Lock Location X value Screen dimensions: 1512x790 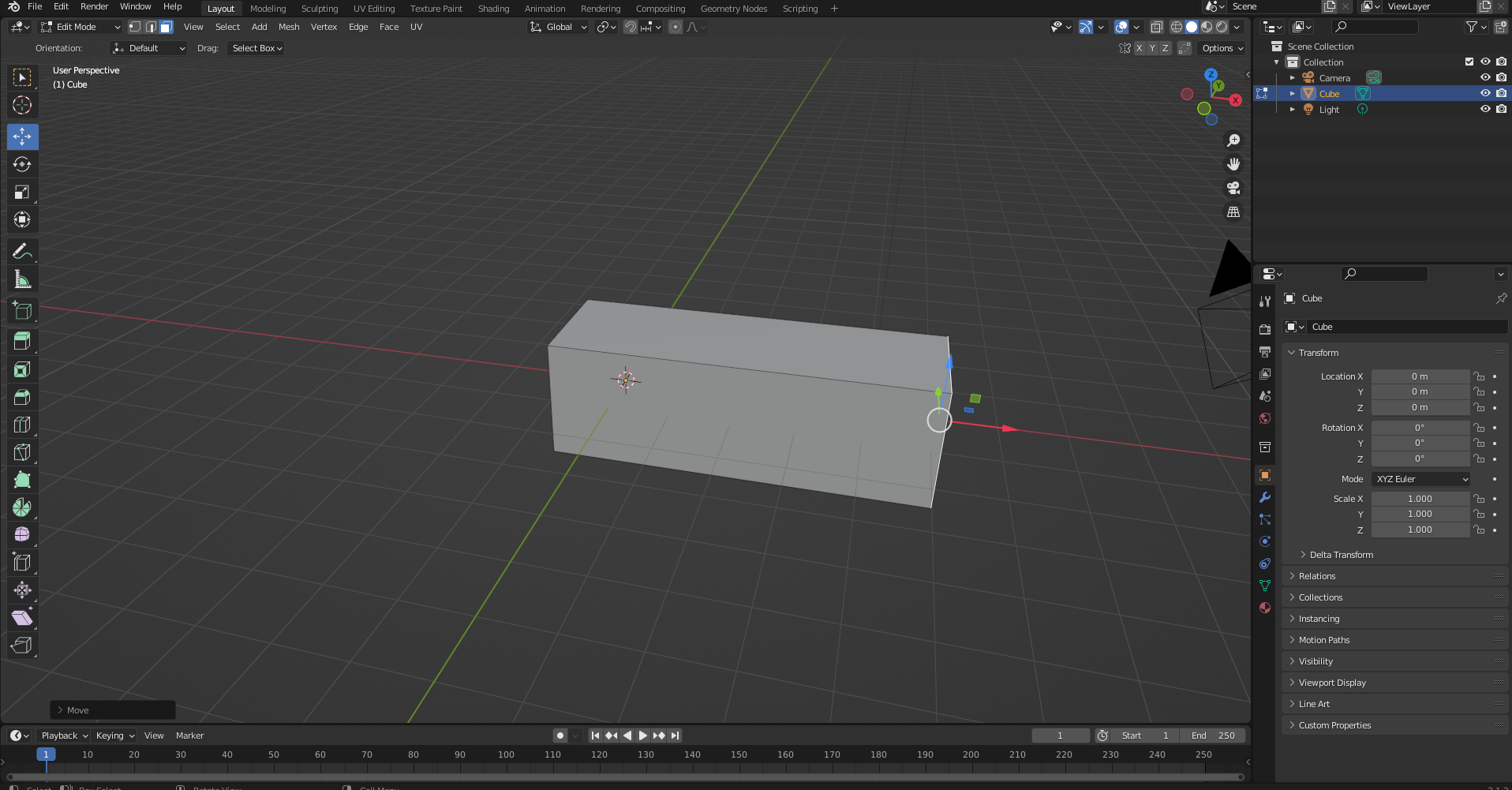point(1480,376)
